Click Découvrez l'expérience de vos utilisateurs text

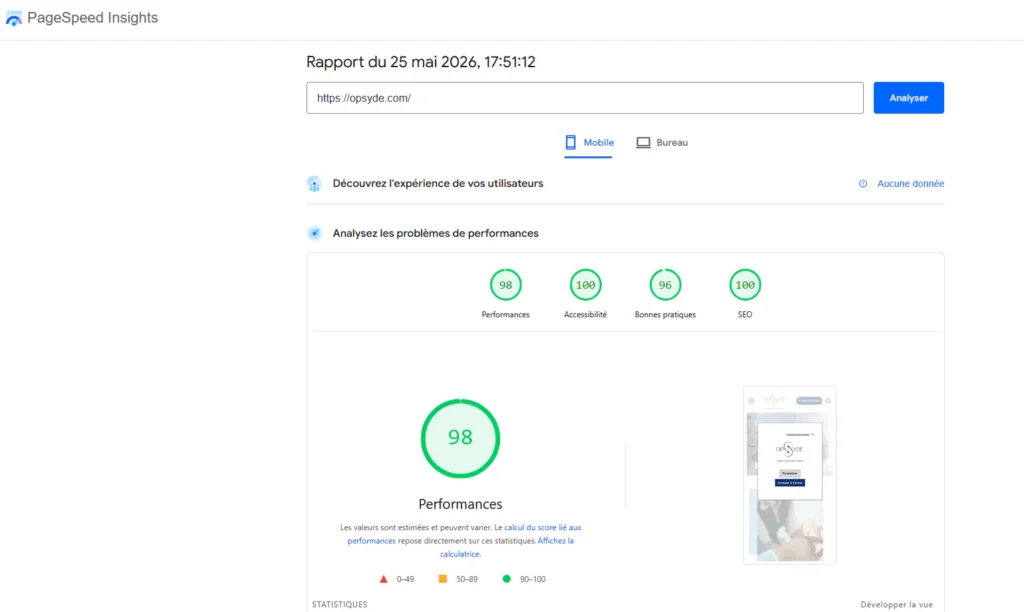point(438,184)
